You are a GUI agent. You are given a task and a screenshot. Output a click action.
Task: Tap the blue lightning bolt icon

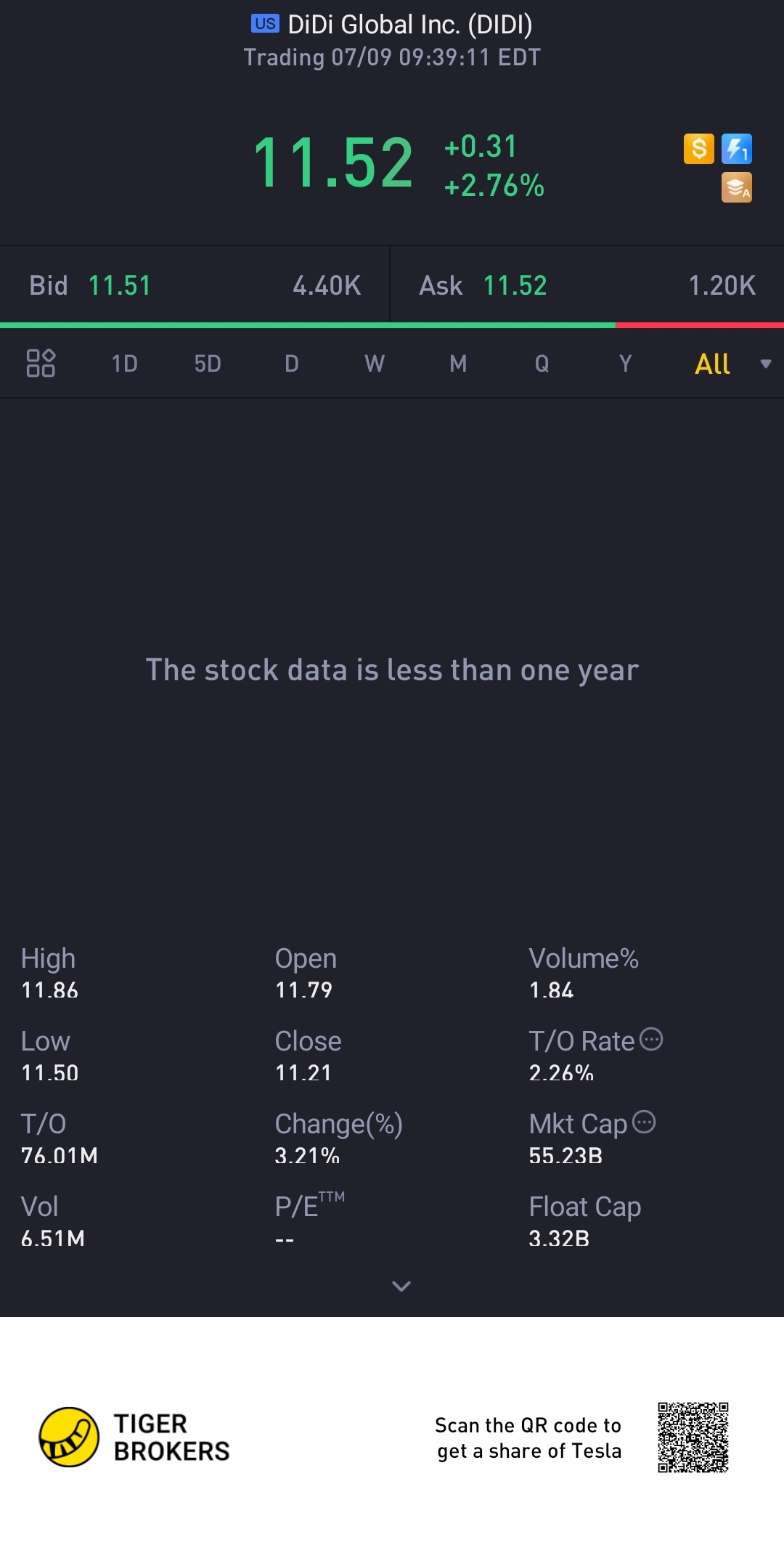[736, 149]
